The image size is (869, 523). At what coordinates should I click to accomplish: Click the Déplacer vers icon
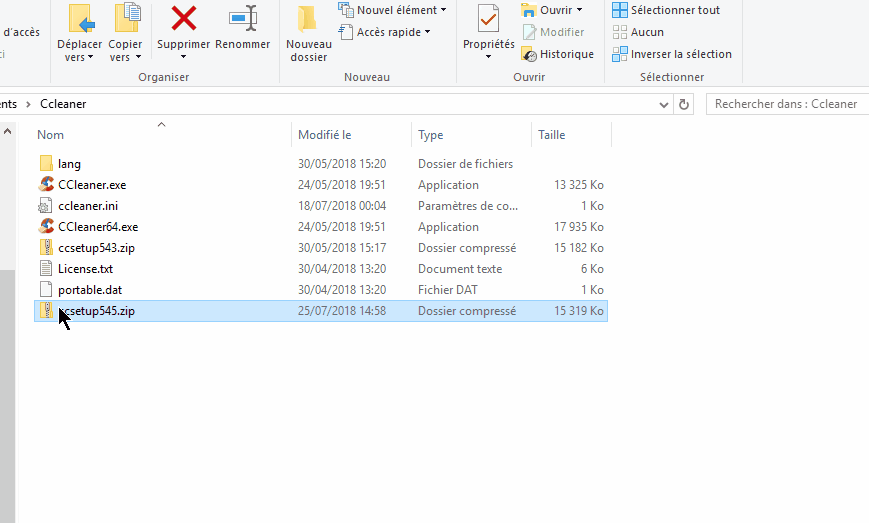coord(81,18)
